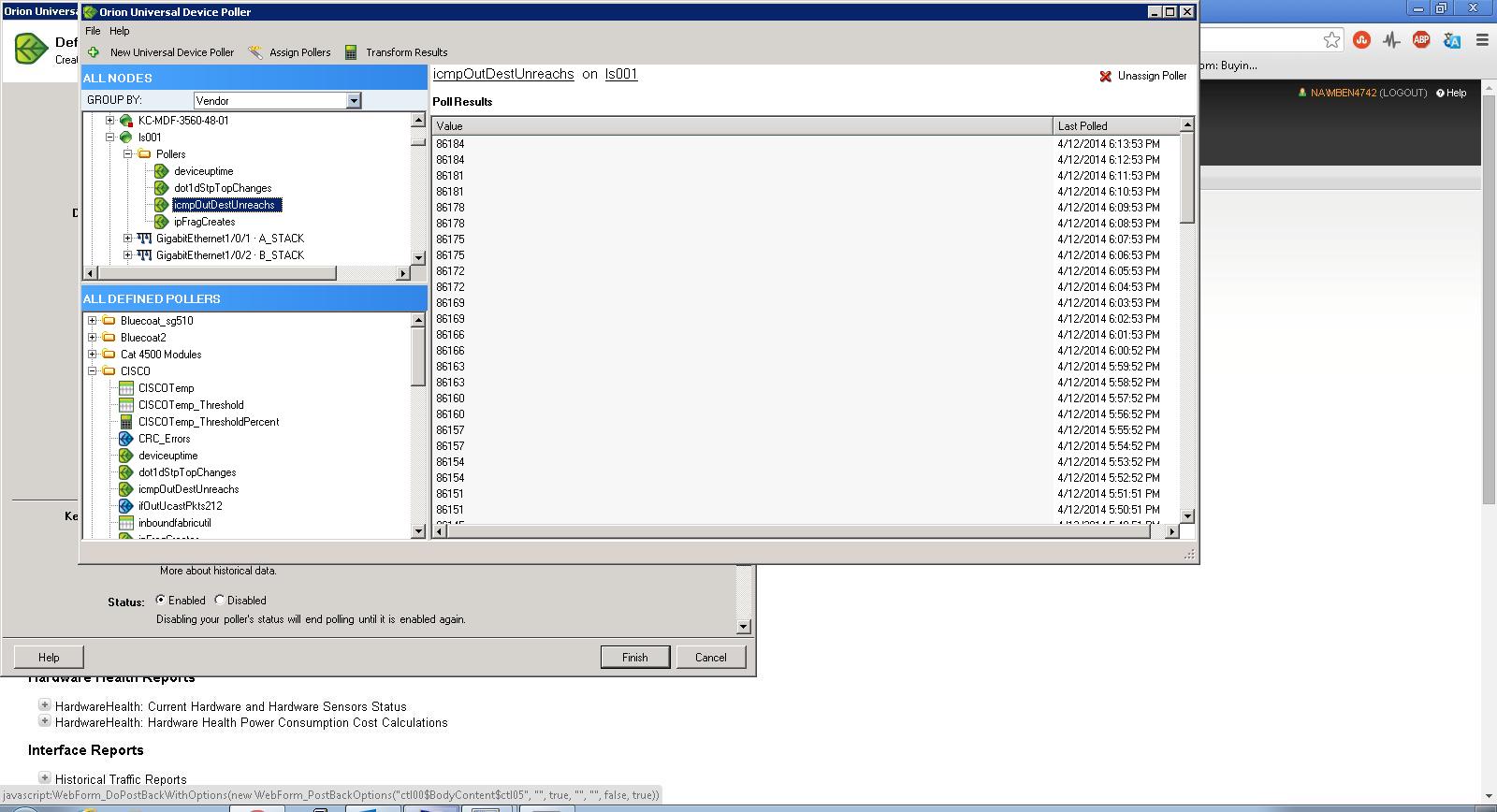Image resolution: width=1497 pixels, height=812 pixels.
Task: Click the More about historical data text
Action: 218,571
